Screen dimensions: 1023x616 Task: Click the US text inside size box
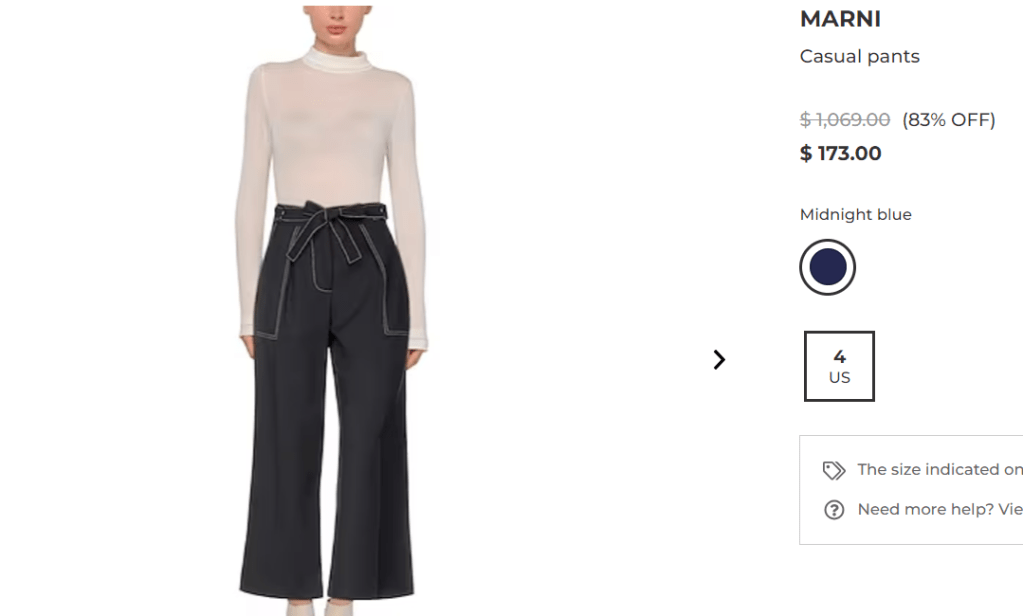(839, 378)
